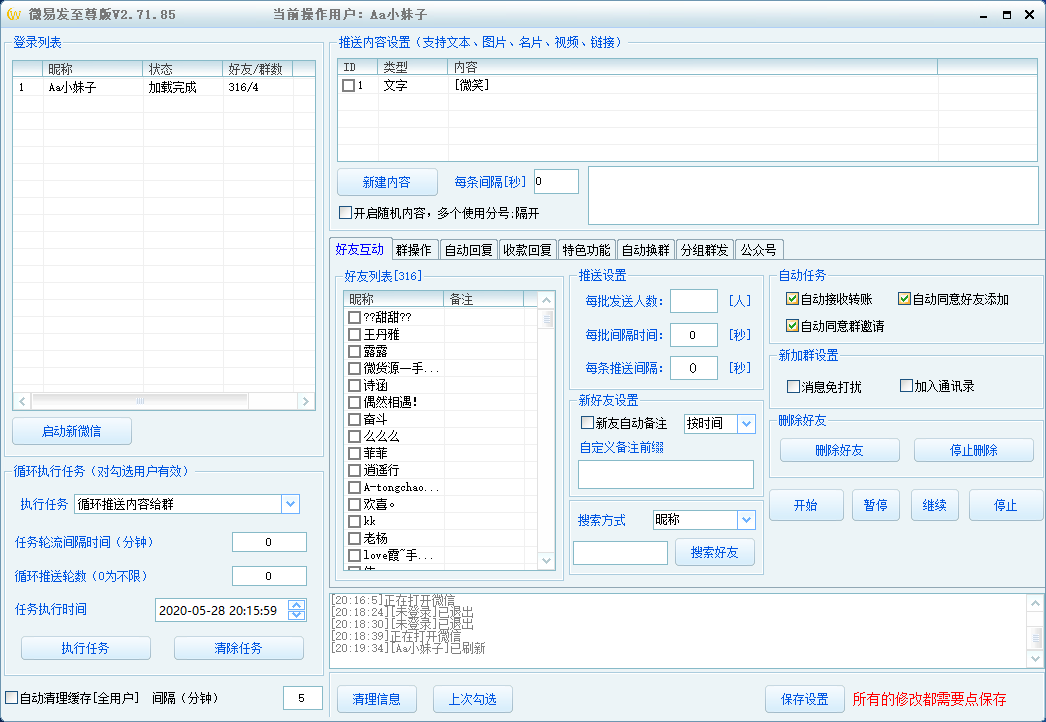
Task: Click the 新建内容 button
Action: point(387,183)
